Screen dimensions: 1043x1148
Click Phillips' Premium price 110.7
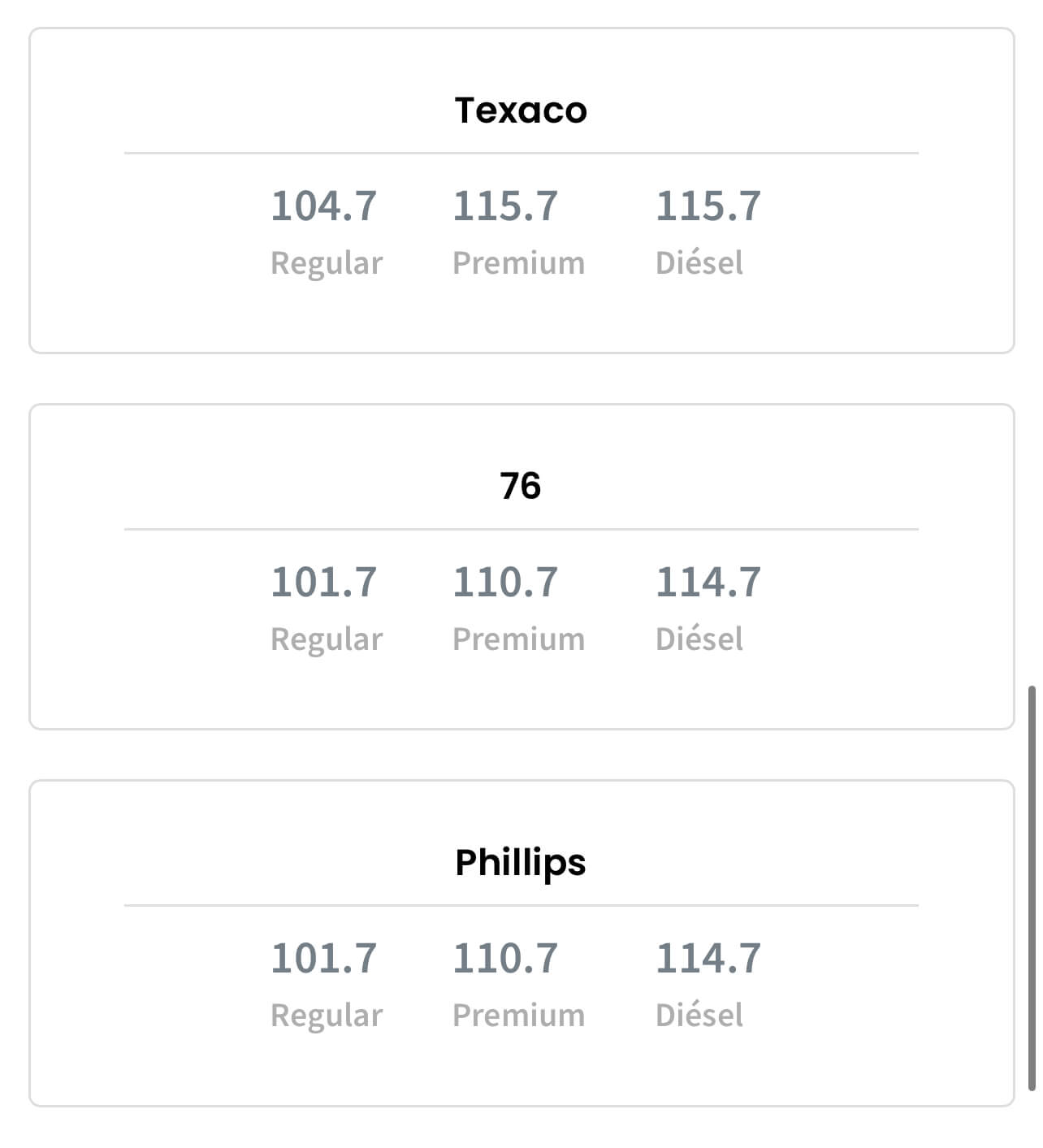[x=505, y=958]
